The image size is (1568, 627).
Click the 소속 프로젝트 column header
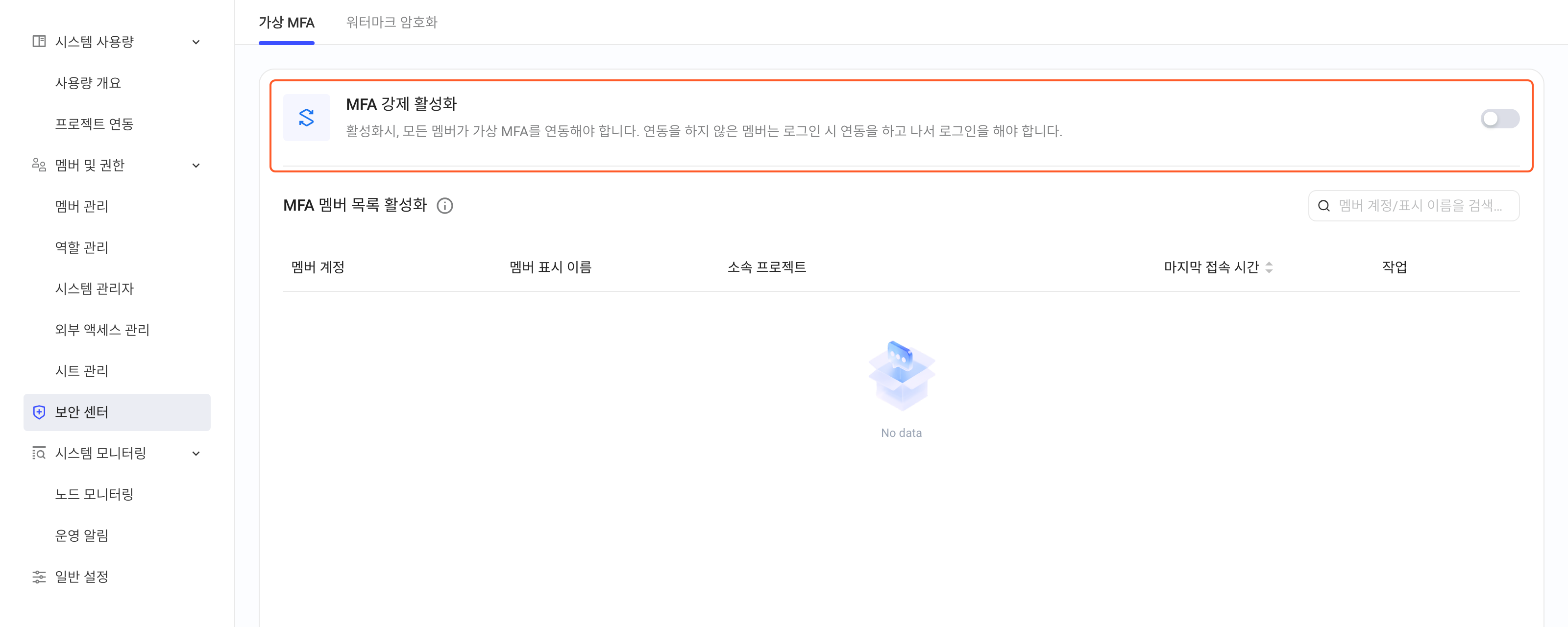point(766,267)
